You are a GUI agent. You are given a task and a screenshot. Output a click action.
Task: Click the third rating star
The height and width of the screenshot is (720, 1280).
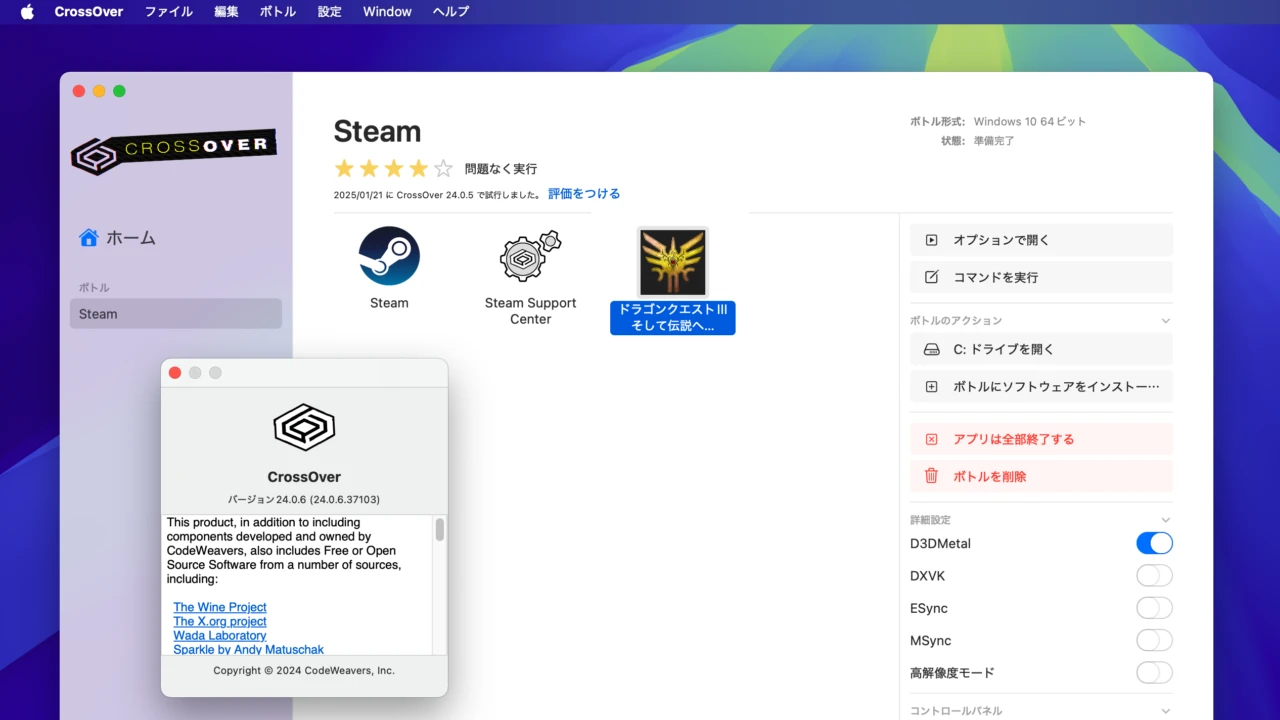[x=394, y=168]
